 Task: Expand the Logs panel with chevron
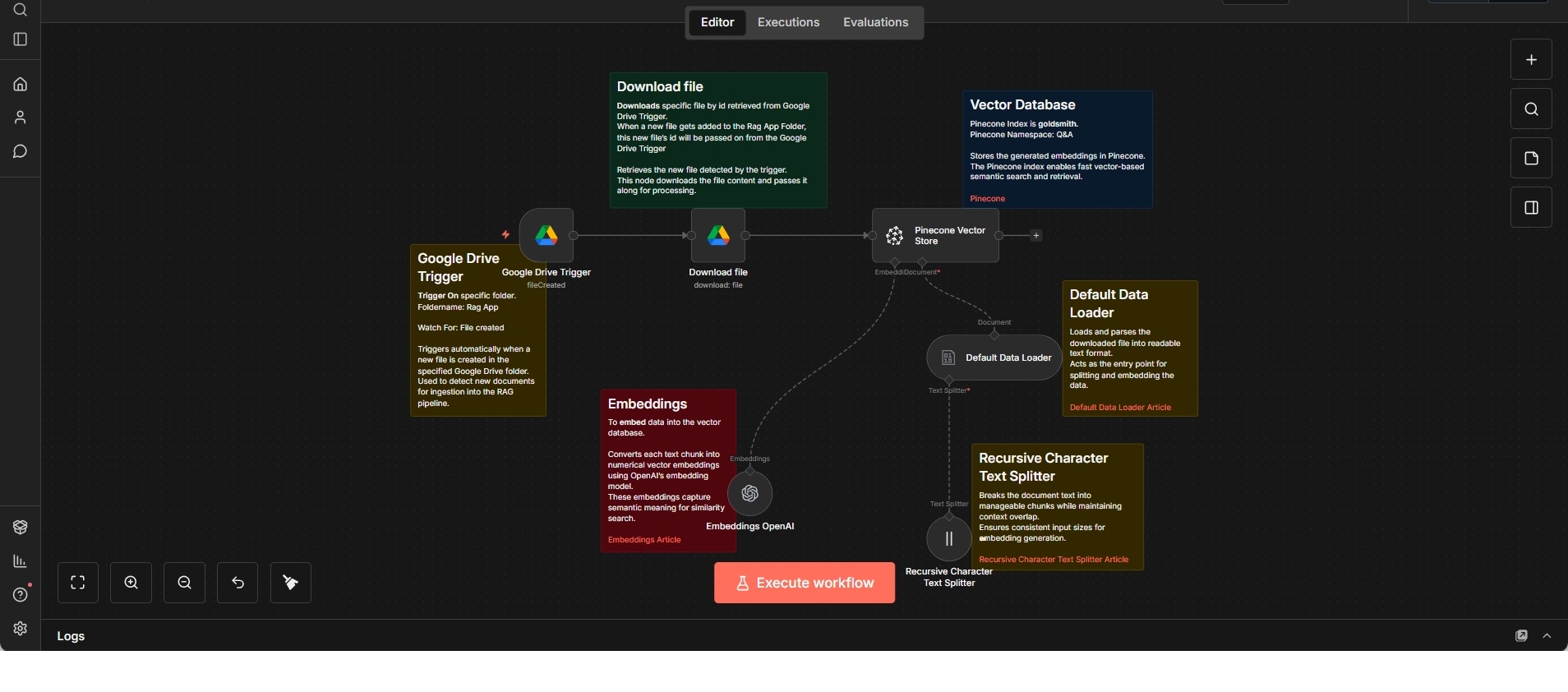[1547, 636]
